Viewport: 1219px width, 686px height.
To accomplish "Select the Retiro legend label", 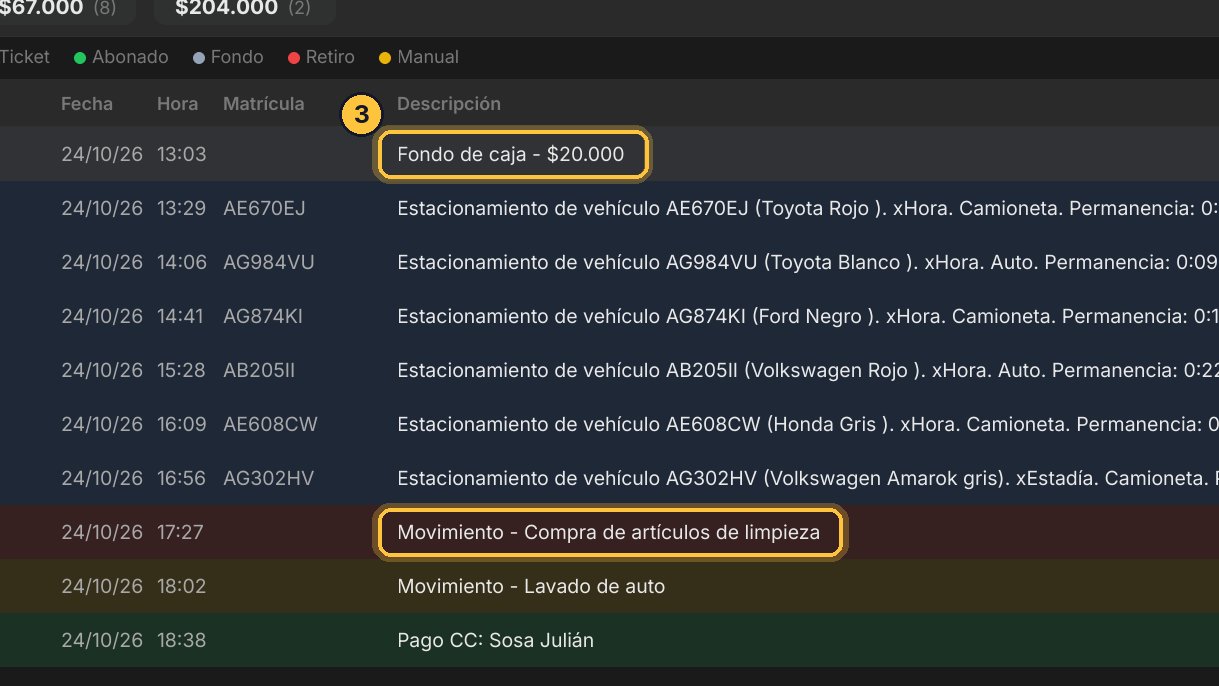I will [330, 57].
